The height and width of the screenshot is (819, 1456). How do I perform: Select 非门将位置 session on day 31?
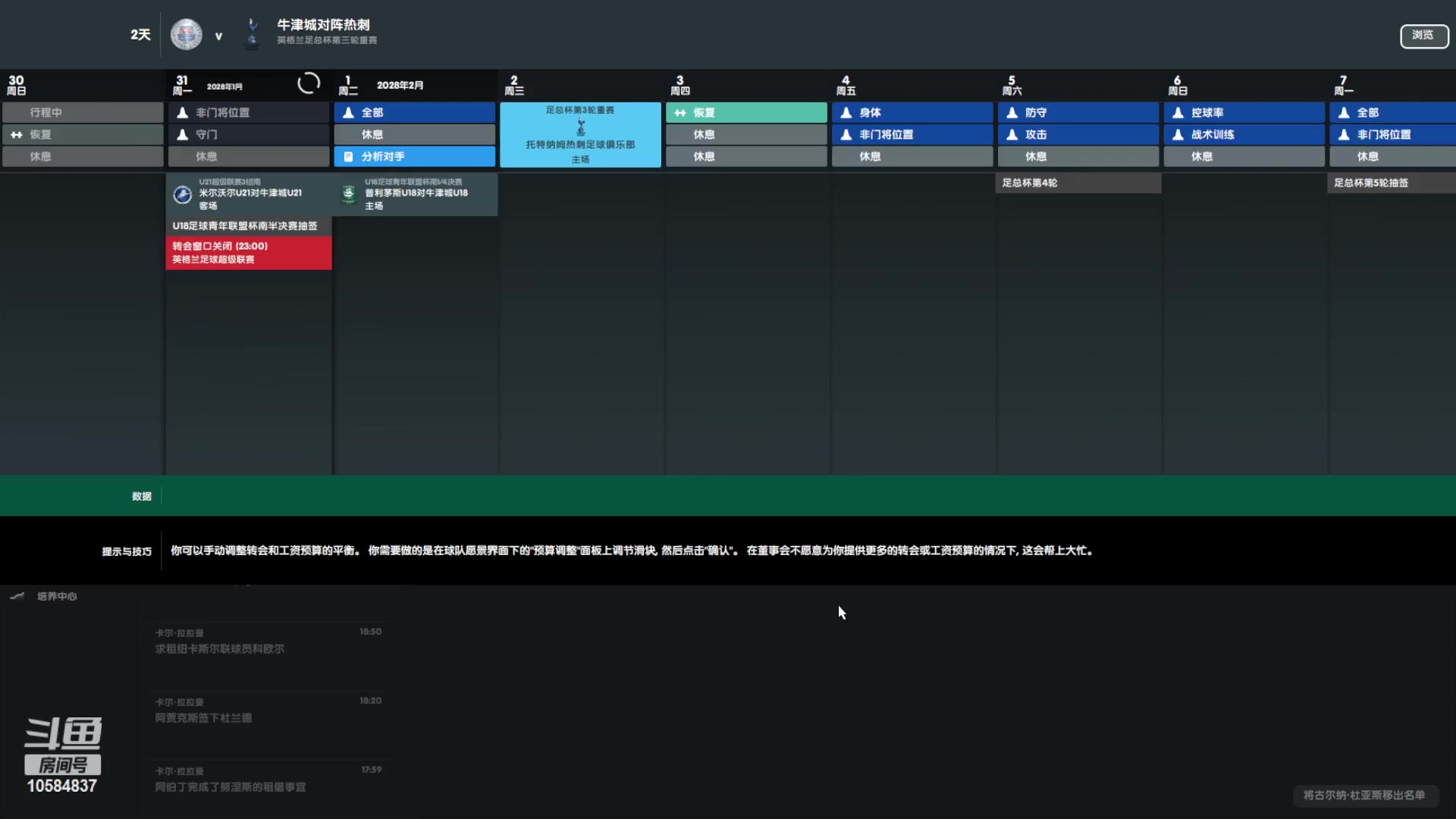[249, 112]
